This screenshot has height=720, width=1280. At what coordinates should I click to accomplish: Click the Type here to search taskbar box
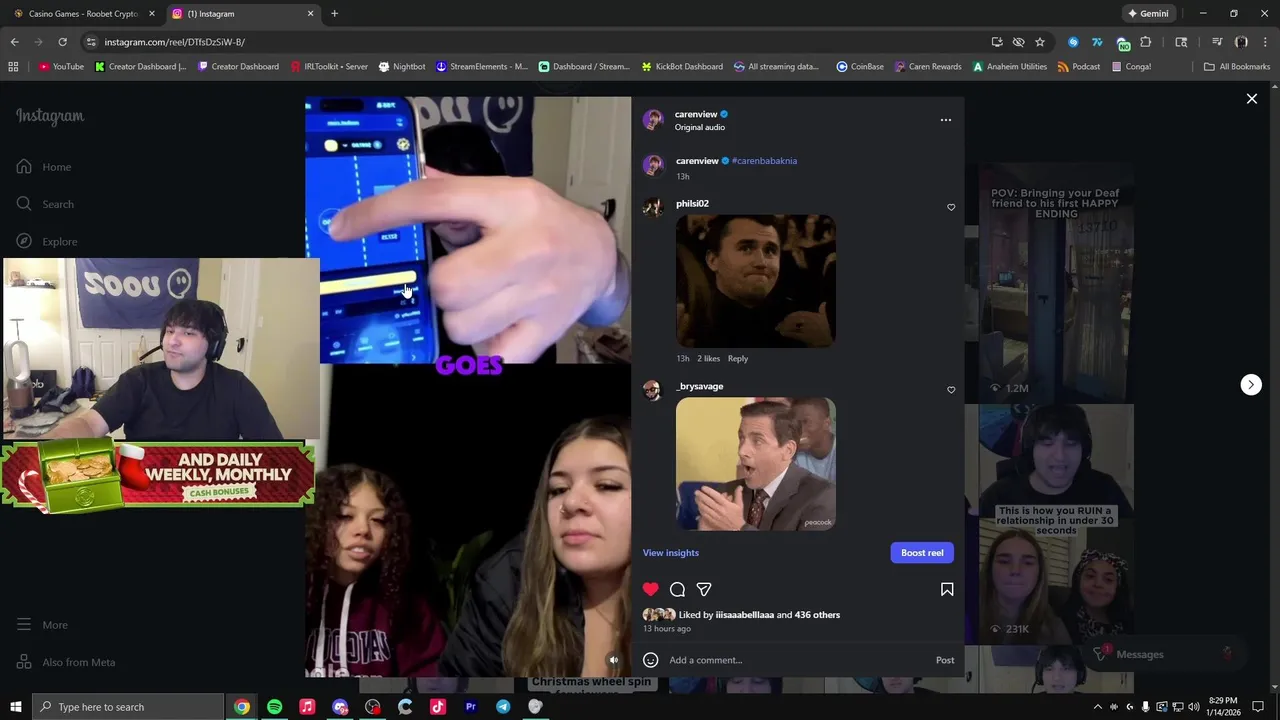click(x=128, y=707)
